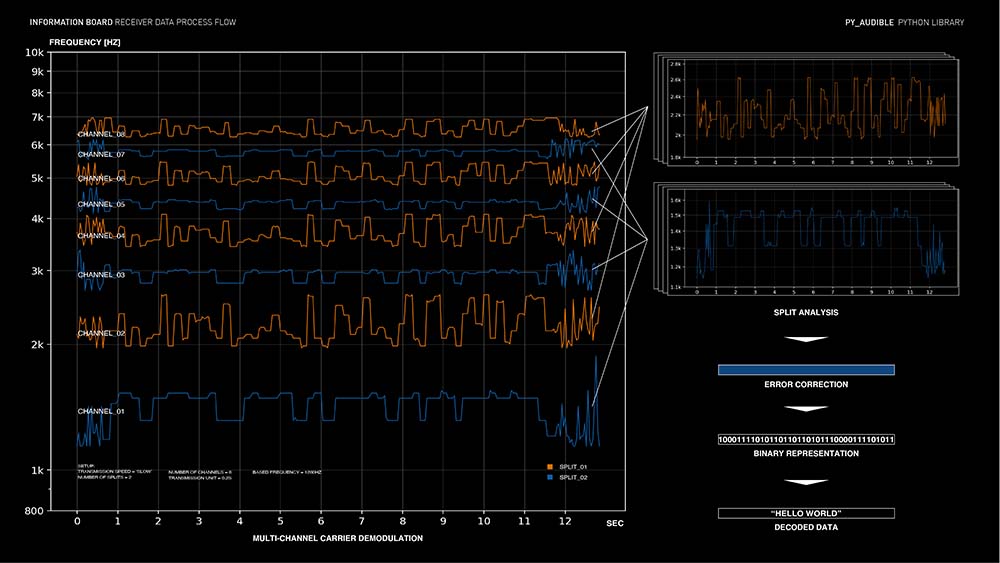The width and height of the screenshot is (1000, 563).
Task: Click the orange SPLIT_01 legend swatch
Action: coord(550,467)
